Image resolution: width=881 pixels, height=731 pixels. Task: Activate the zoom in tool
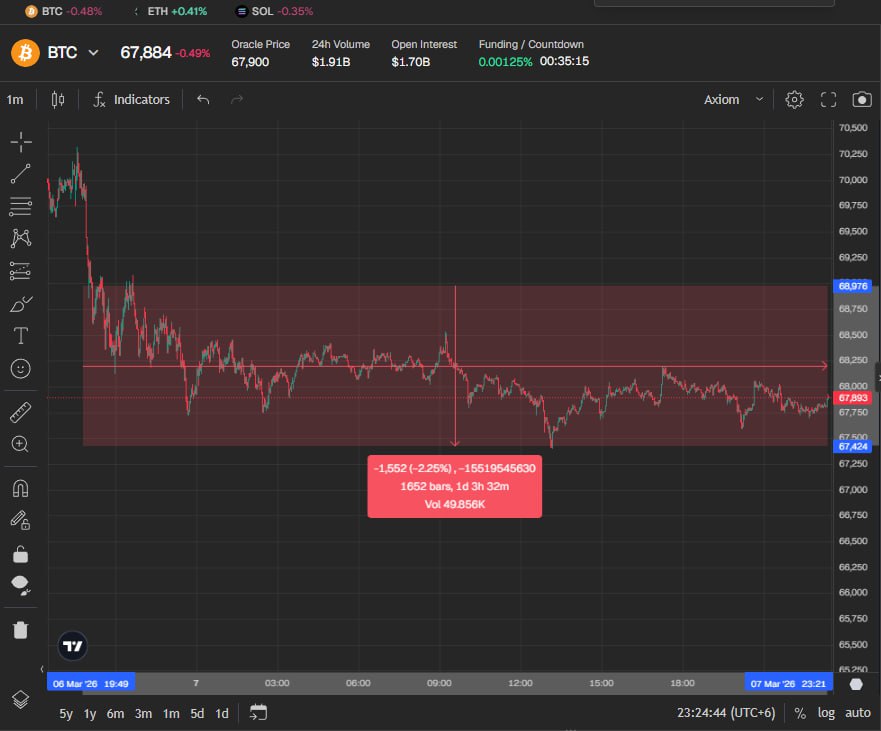21,444
